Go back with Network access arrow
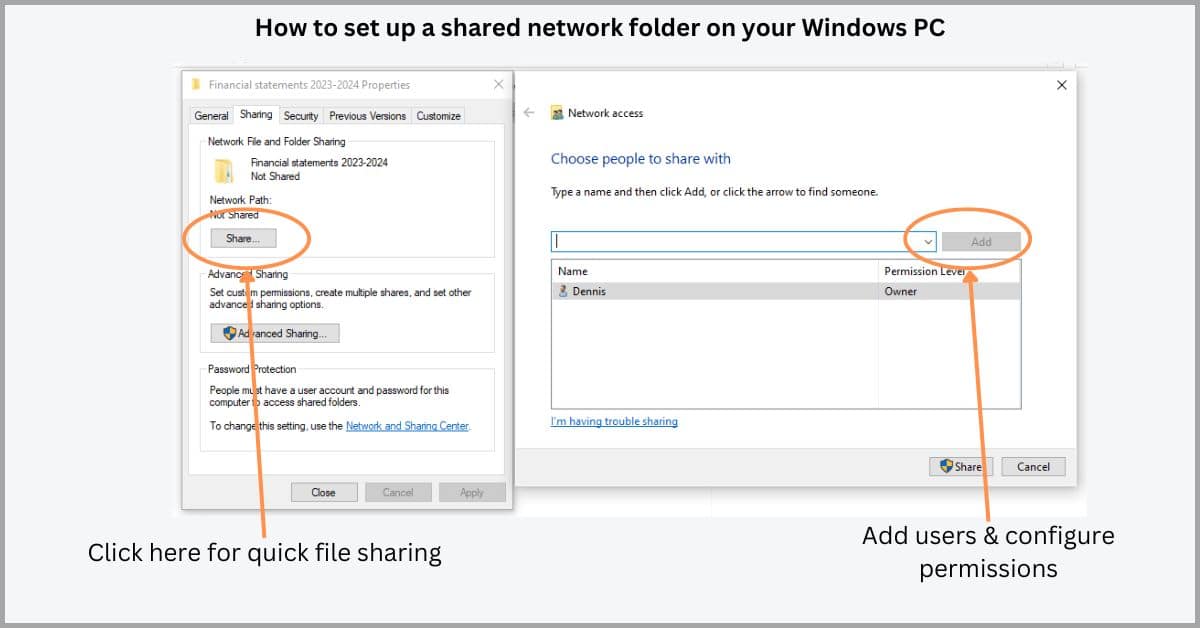1200x628 pixels. (x=529, y=113)
